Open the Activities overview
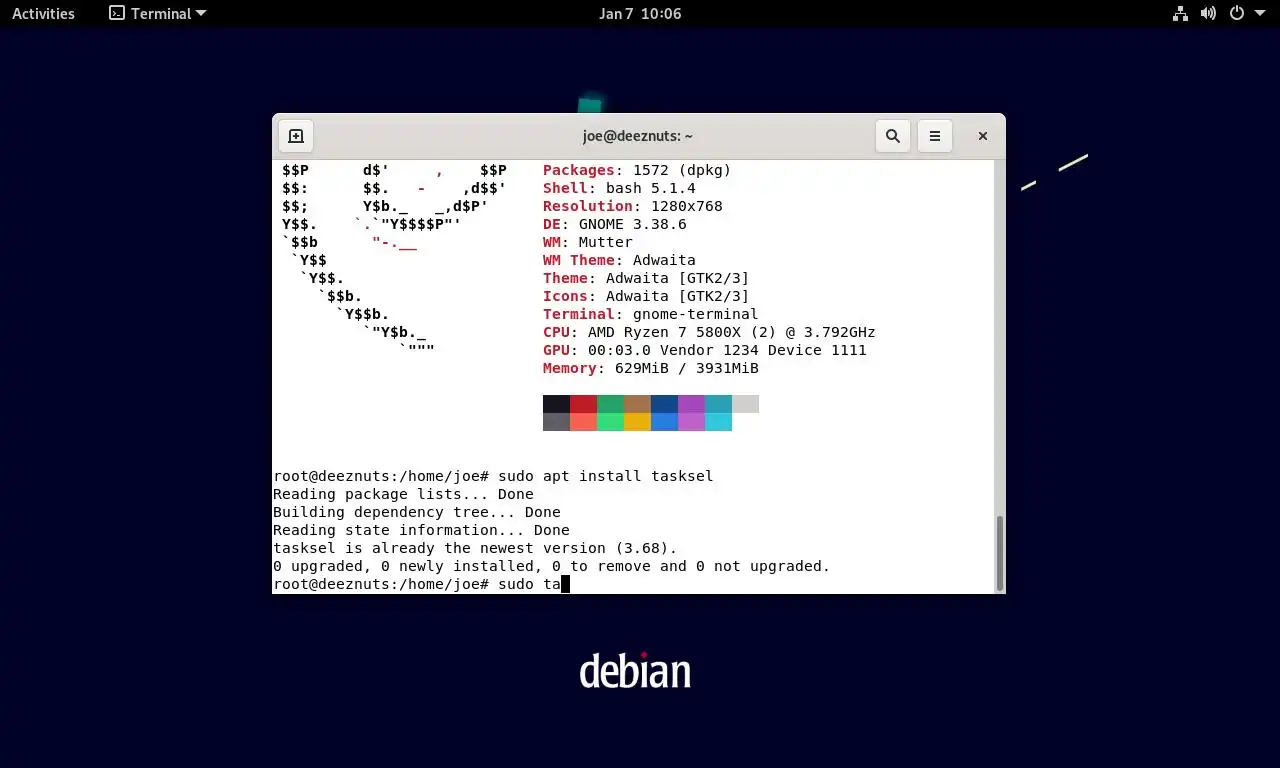Viewport: 1280px width, 768px height. point(43,13)
